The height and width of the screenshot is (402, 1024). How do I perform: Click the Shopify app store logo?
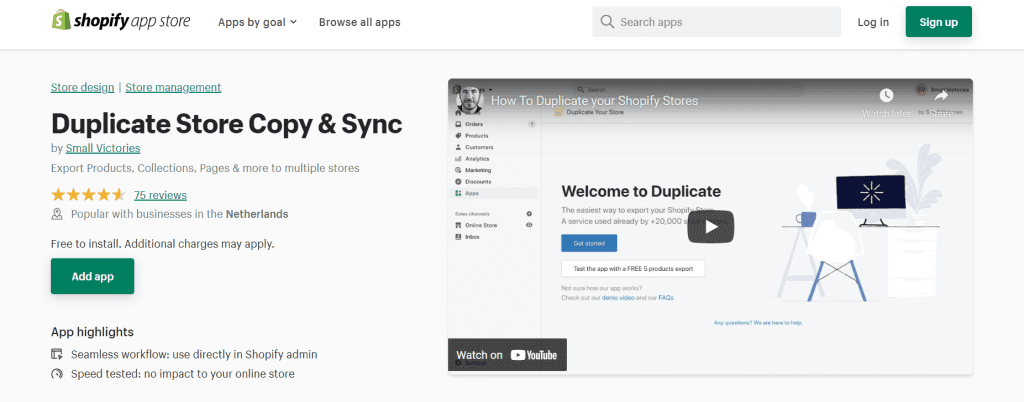tap(121, 21)
